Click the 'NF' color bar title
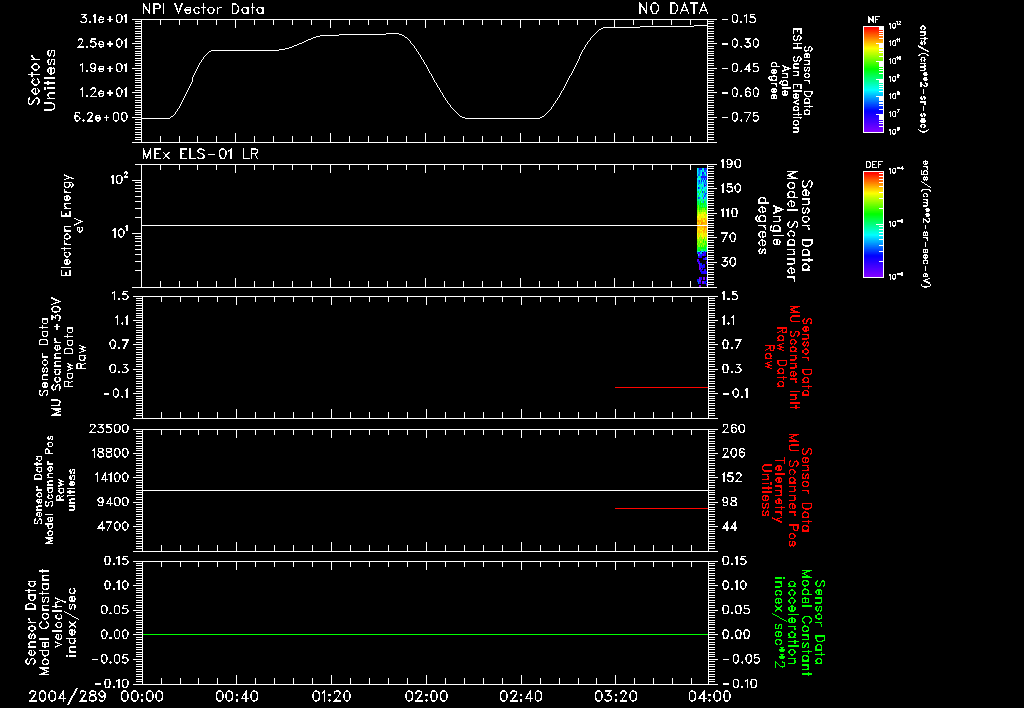 coord(874,20)
